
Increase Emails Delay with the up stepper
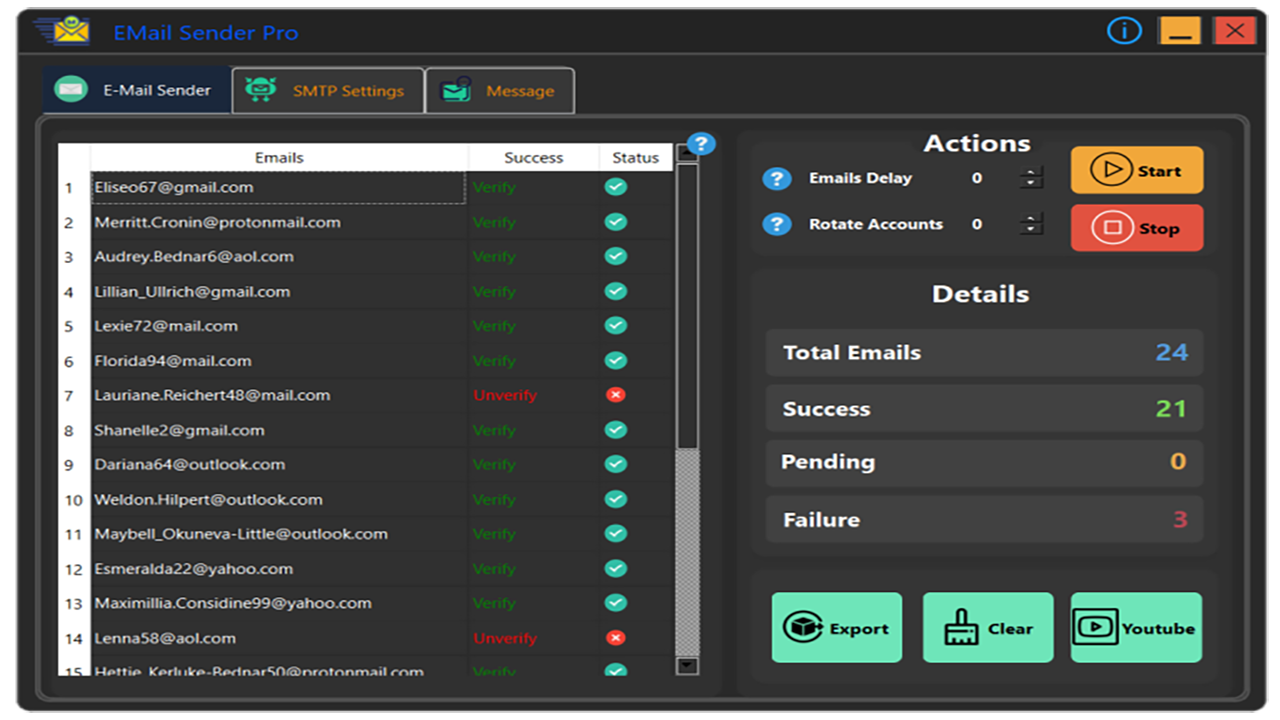coord(1031,173)
